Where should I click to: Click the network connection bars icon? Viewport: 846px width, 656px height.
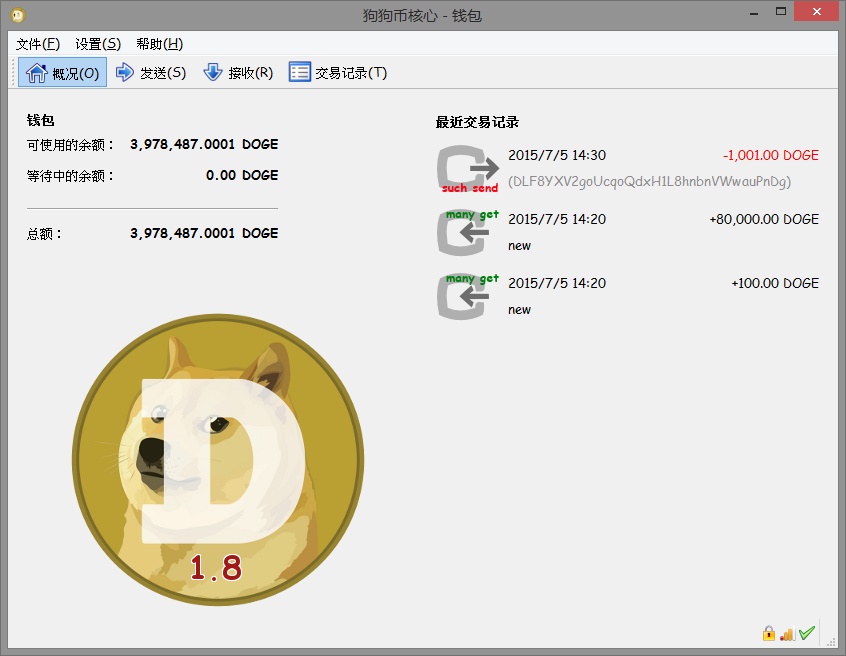pyautogui.click(x=787, y=634)
